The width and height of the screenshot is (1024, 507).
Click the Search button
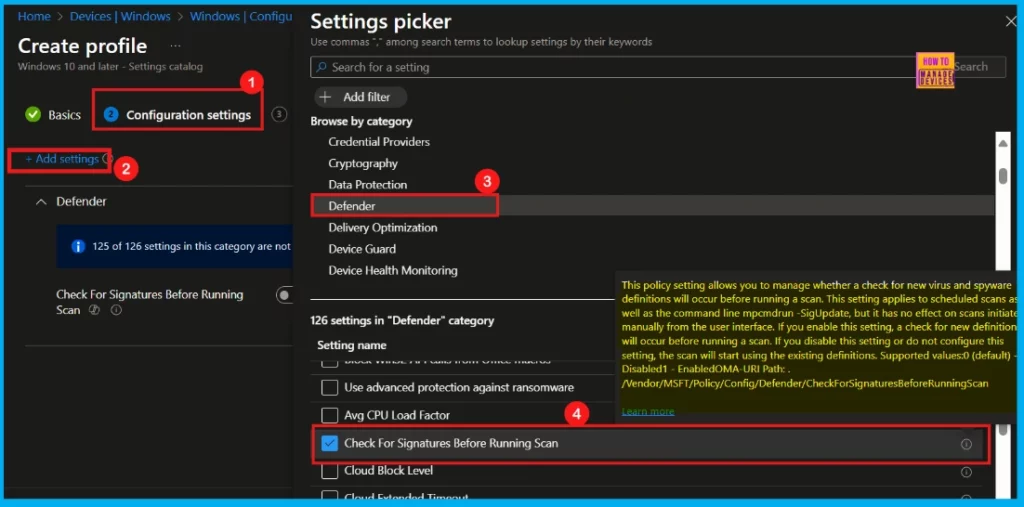click(x=970, y=67)
